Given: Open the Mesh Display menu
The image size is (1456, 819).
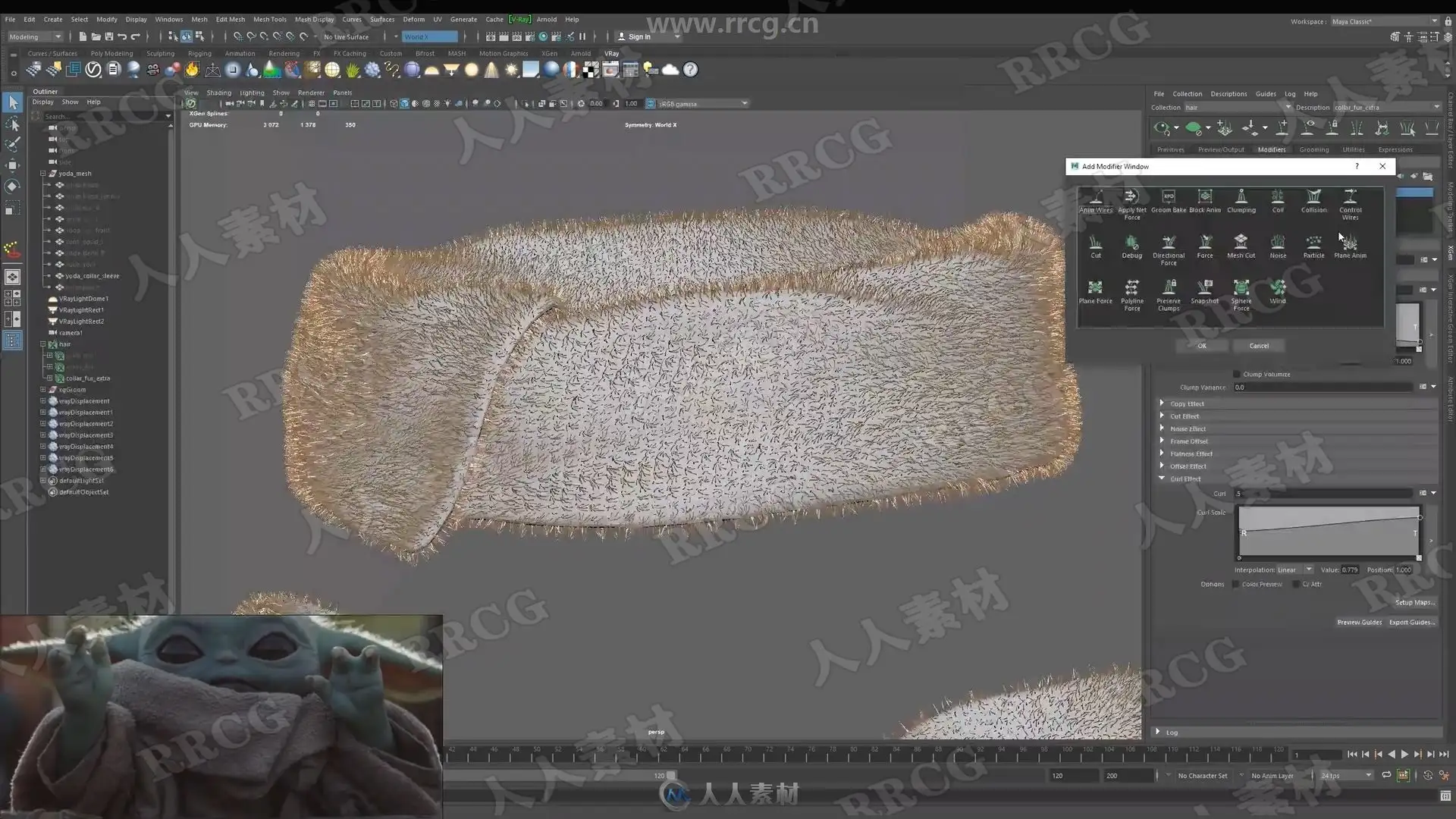Looking at the screenshot, I should tap(314, 19).
